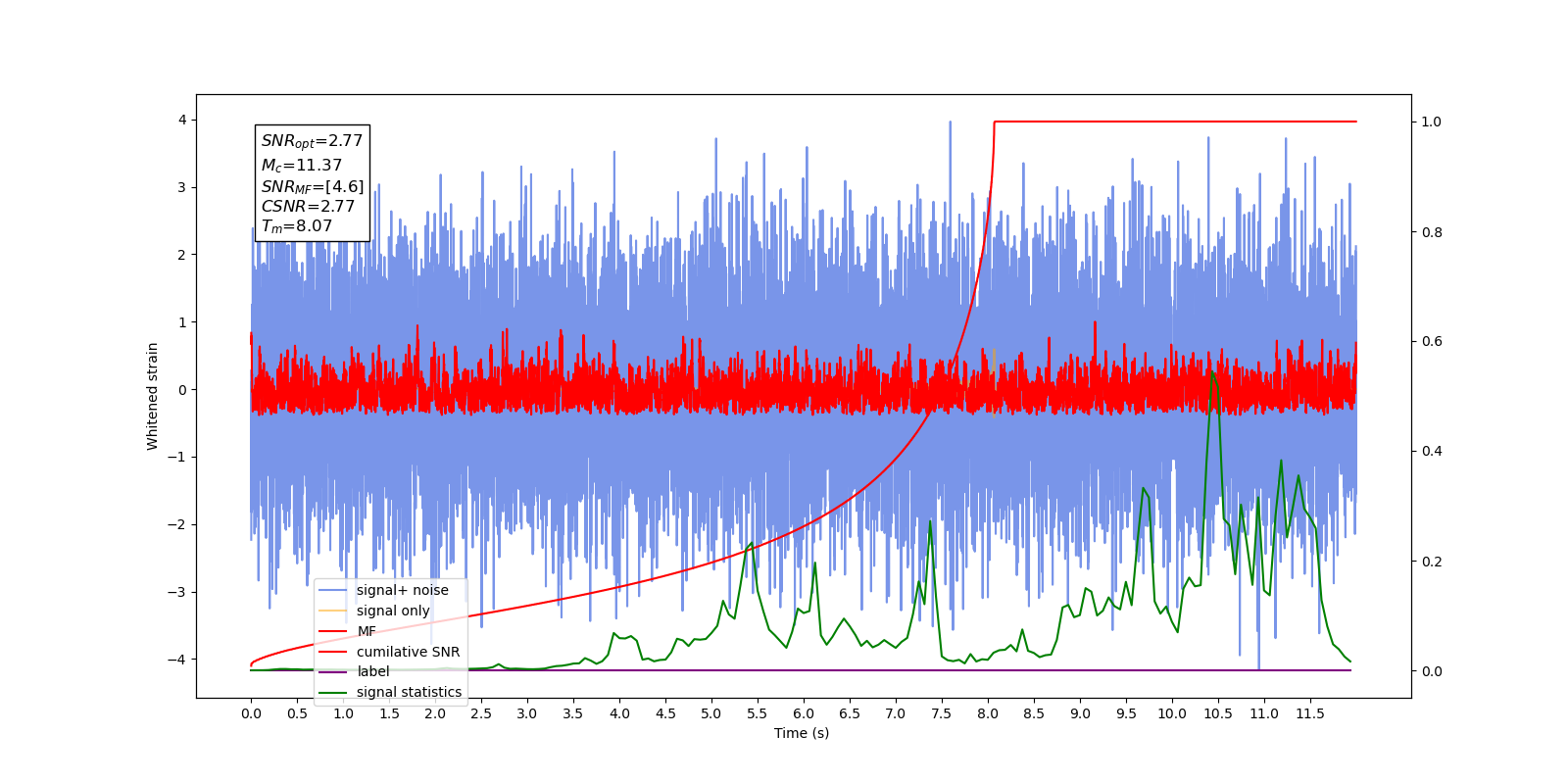This screenshot has width=1568, height=784.
Task: Click the right axis 0.2 tick label
Action: [1432, 562]
